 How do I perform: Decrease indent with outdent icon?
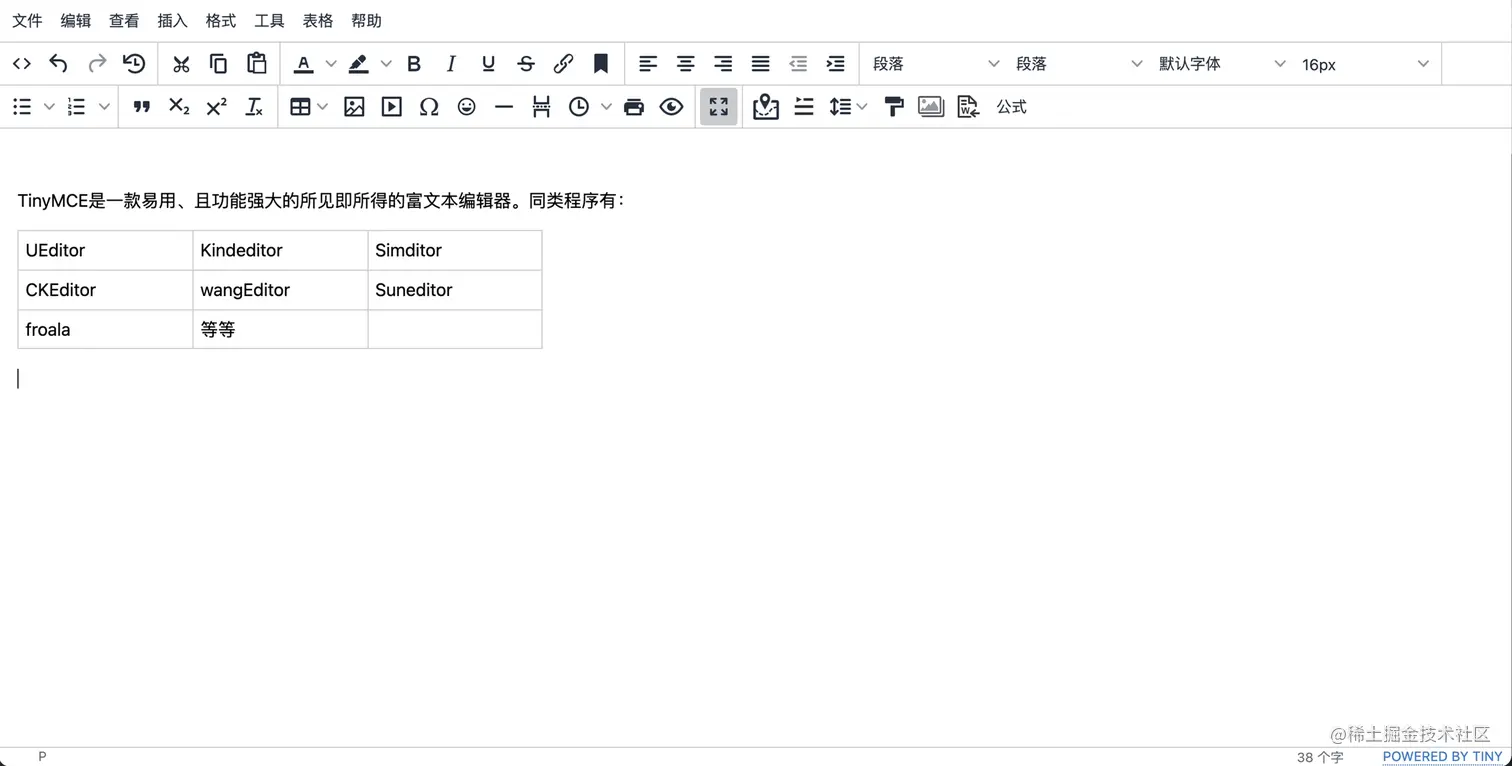tap(798, 64)
